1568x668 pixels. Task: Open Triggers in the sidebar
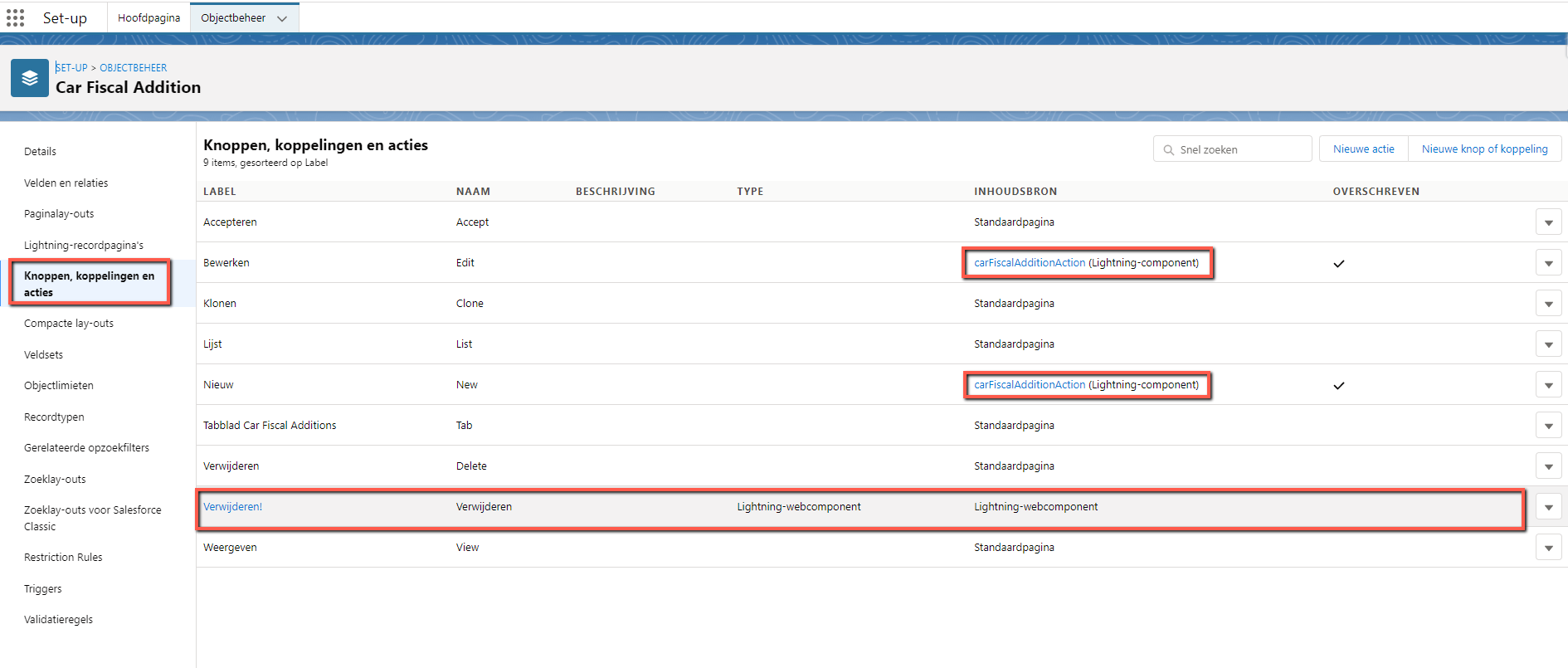42,588
